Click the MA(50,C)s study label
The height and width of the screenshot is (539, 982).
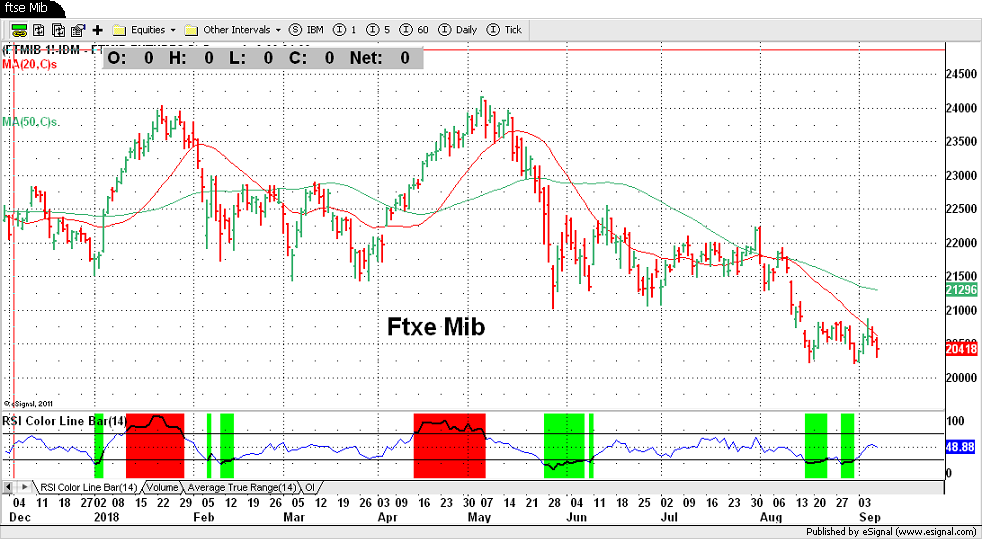[29, 121]
